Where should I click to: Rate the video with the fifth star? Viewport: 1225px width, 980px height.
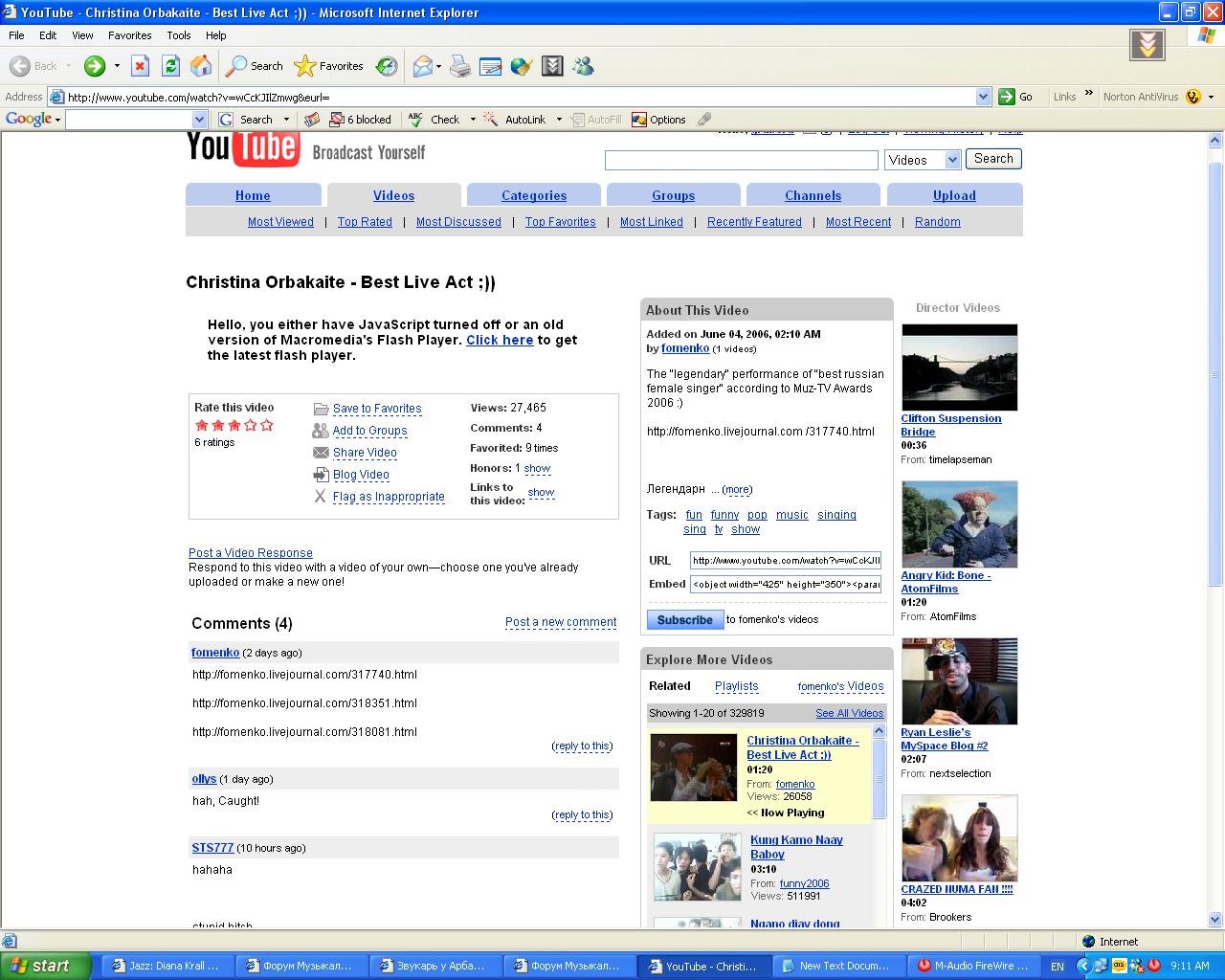pyautogui.click(x=267, y=425)
